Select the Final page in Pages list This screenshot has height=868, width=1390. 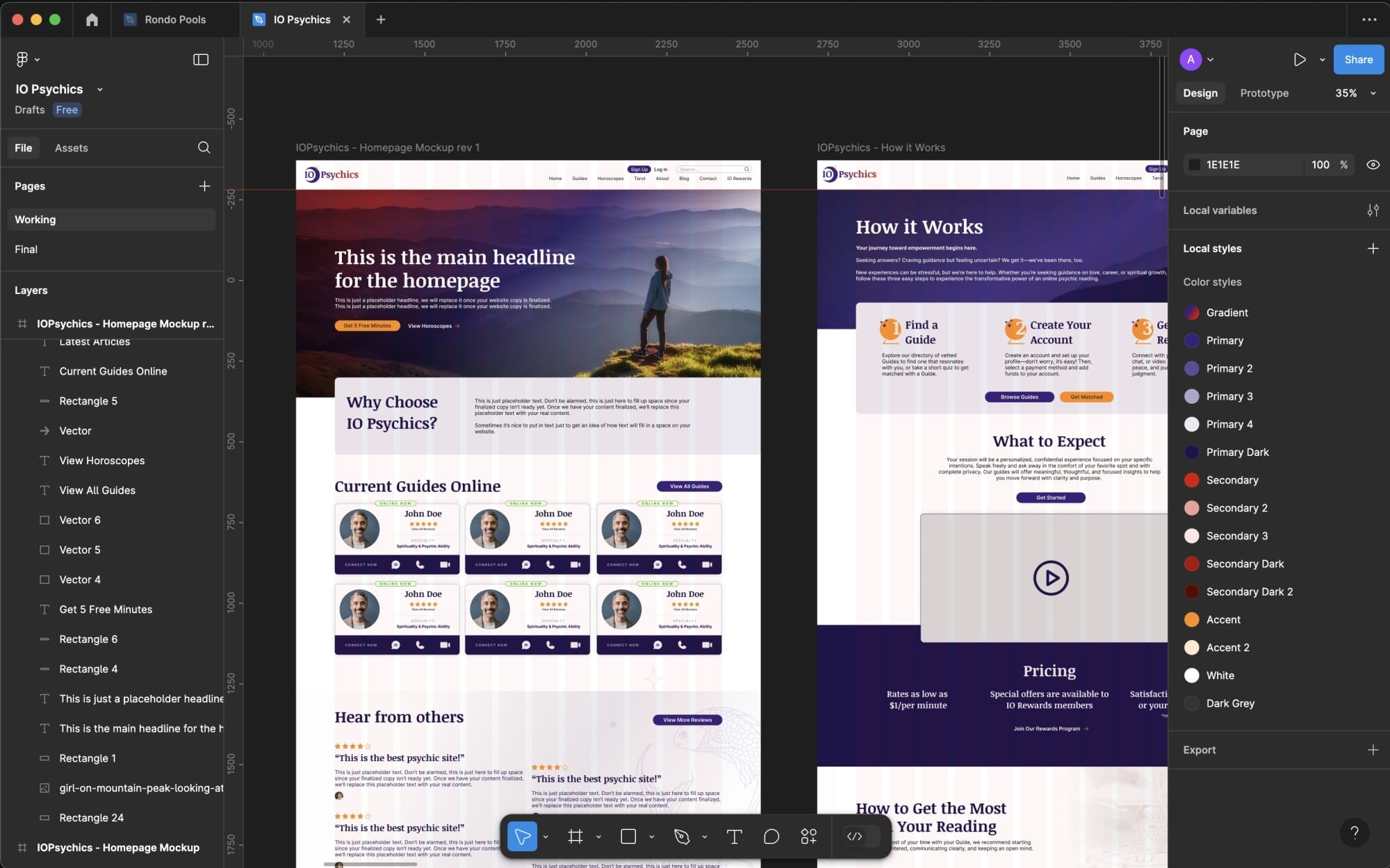click(26, 249)
